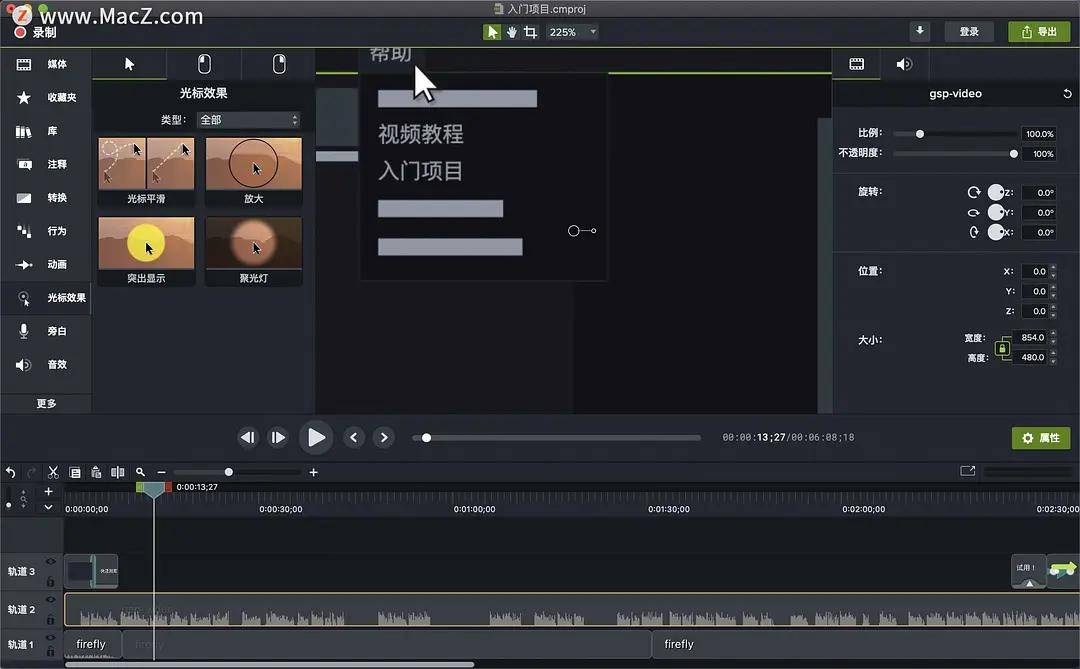Open the 225% zoom level dropdown
The width and height of the screenshot is (1080, 669).
tap(572, 32)
